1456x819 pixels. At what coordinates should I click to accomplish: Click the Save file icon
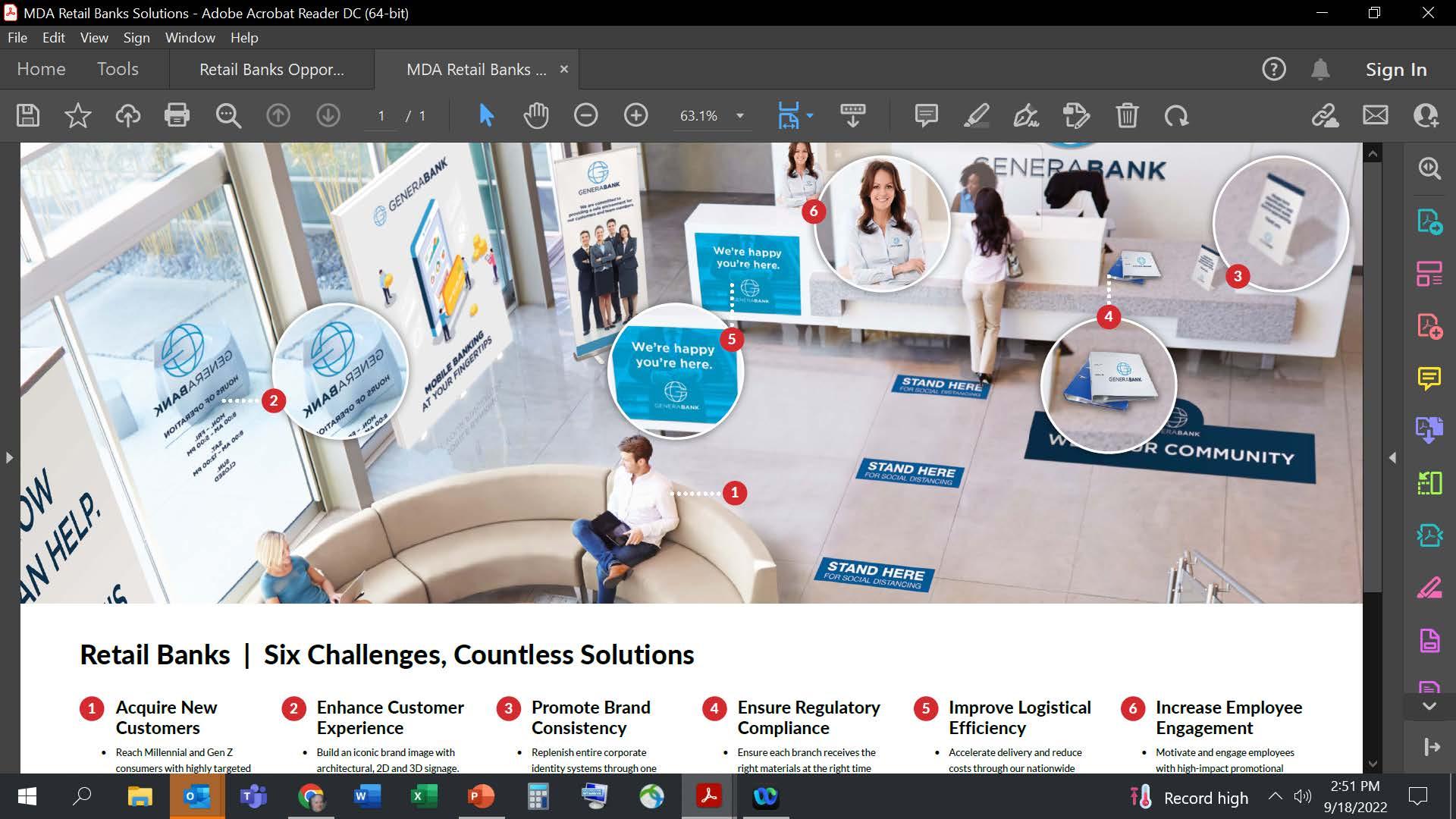pyautogui.click(x=28, y=115)
